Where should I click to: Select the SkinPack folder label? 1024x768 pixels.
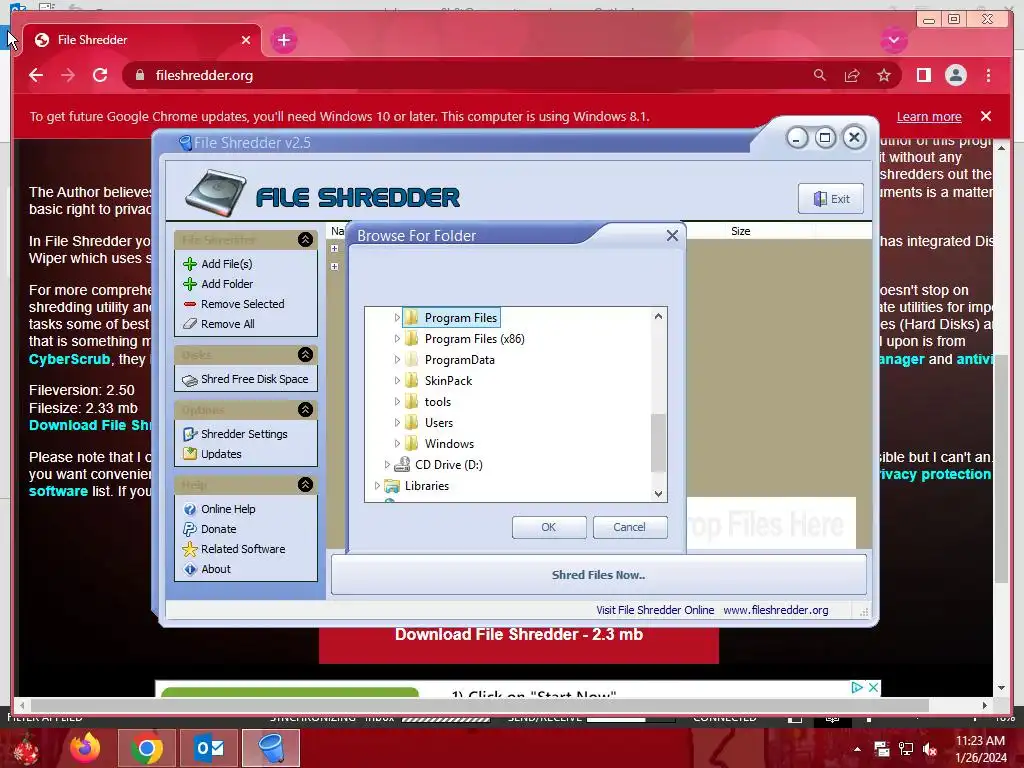pos(448,381)
